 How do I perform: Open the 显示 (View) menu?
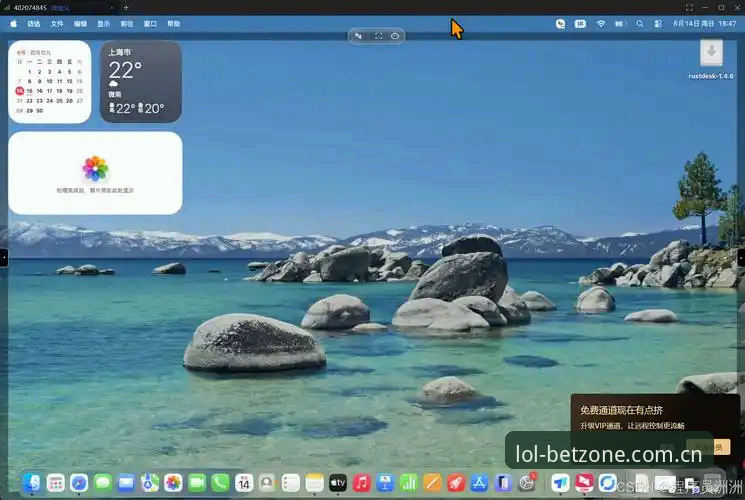(x=103, y=23)
